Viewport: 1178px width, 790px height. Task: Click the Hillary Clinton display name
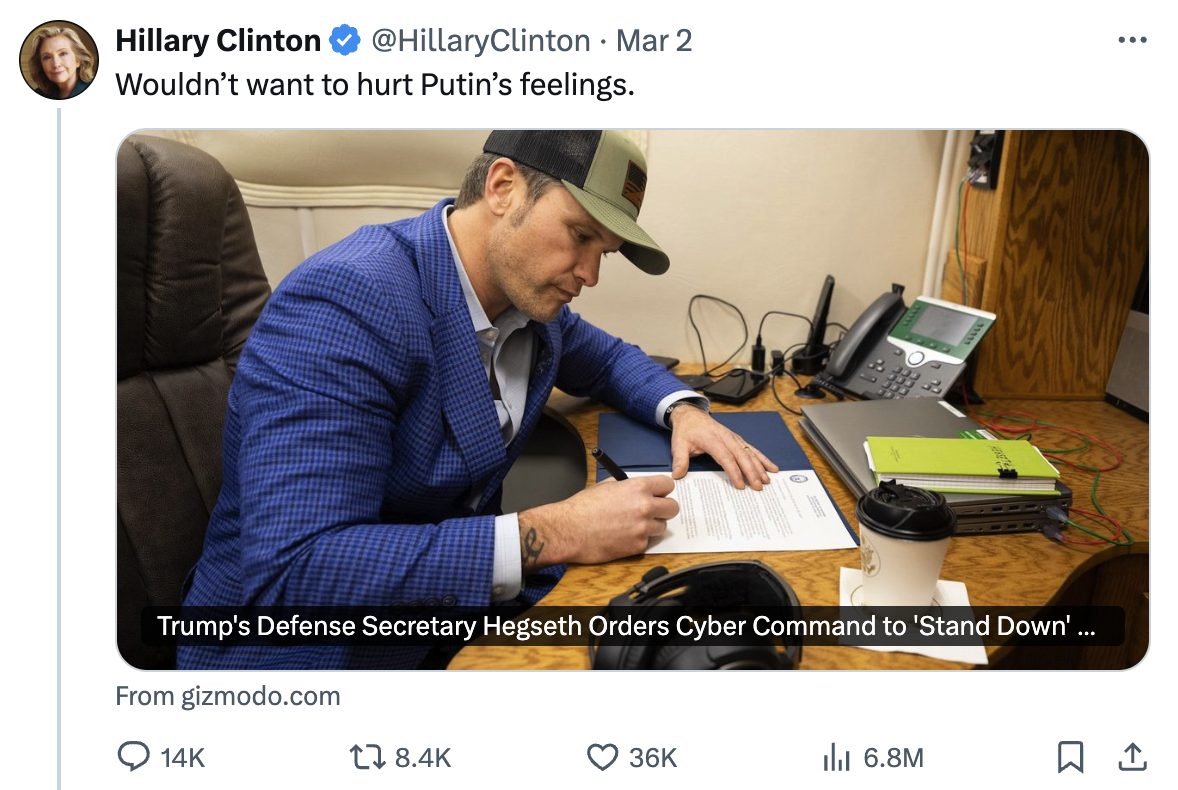pyautogui.click(x=218, y=41)
